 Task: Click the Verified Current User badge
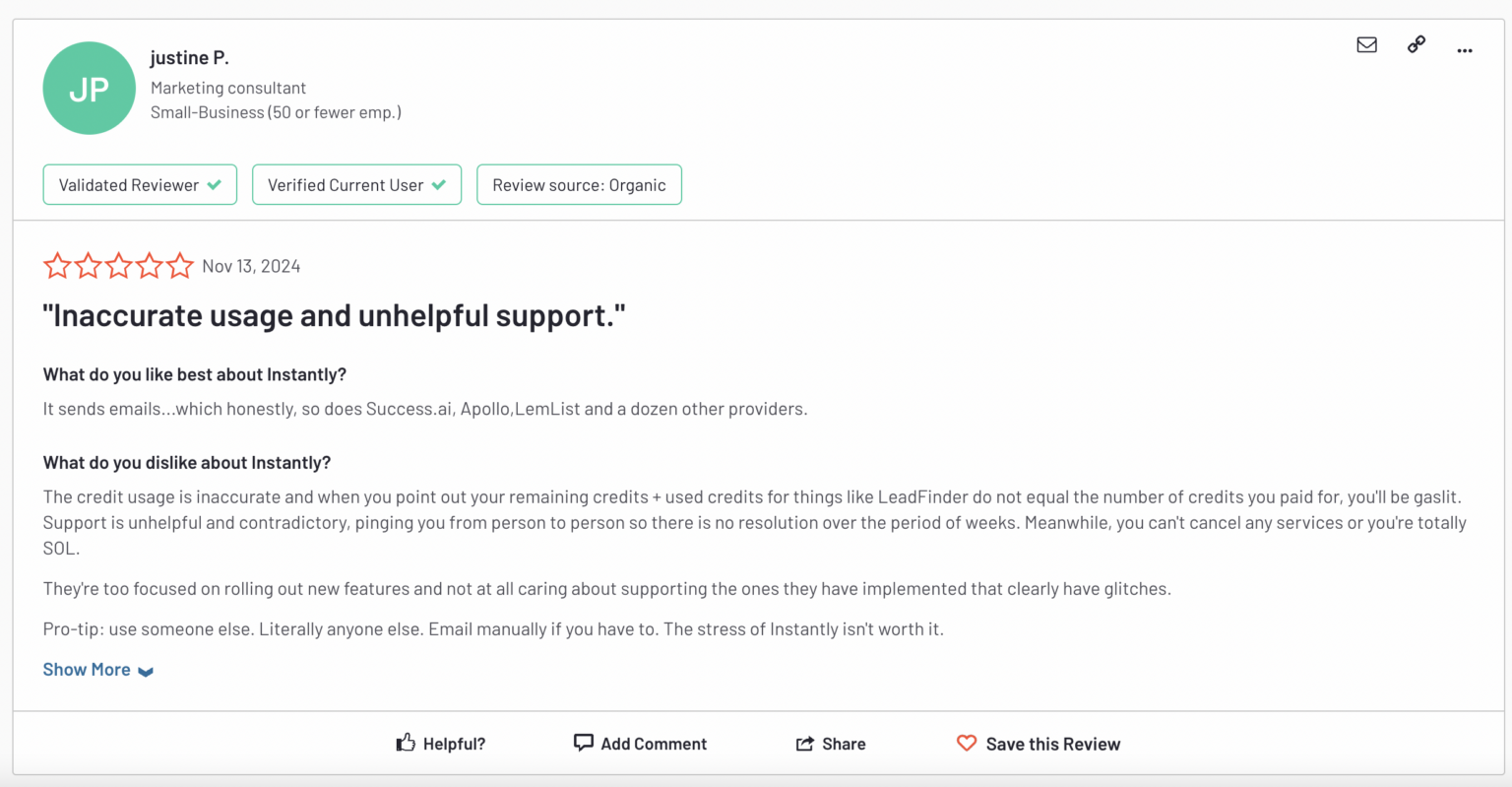[x=356, y=184]
